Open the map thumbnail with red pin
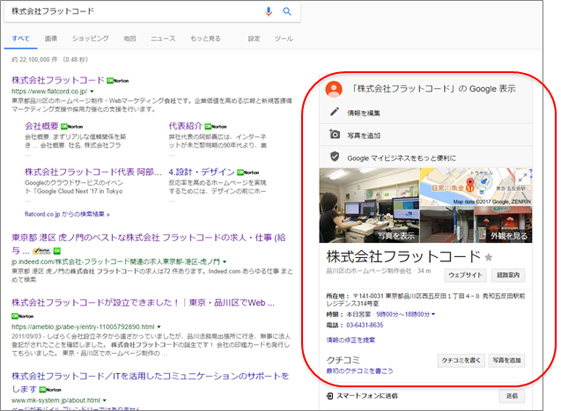The image size is (561, 411). coord(476,187)
